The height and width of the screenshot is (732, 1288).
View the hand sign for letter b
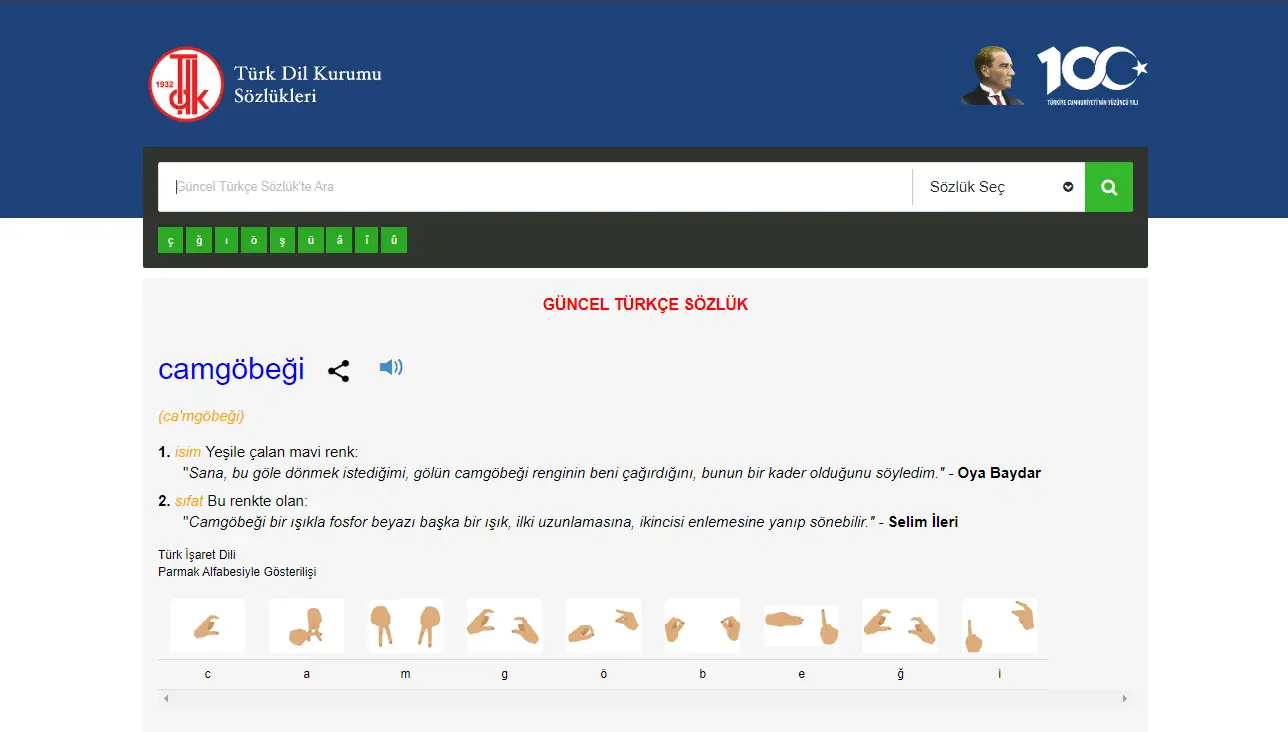tap(702, 626)
